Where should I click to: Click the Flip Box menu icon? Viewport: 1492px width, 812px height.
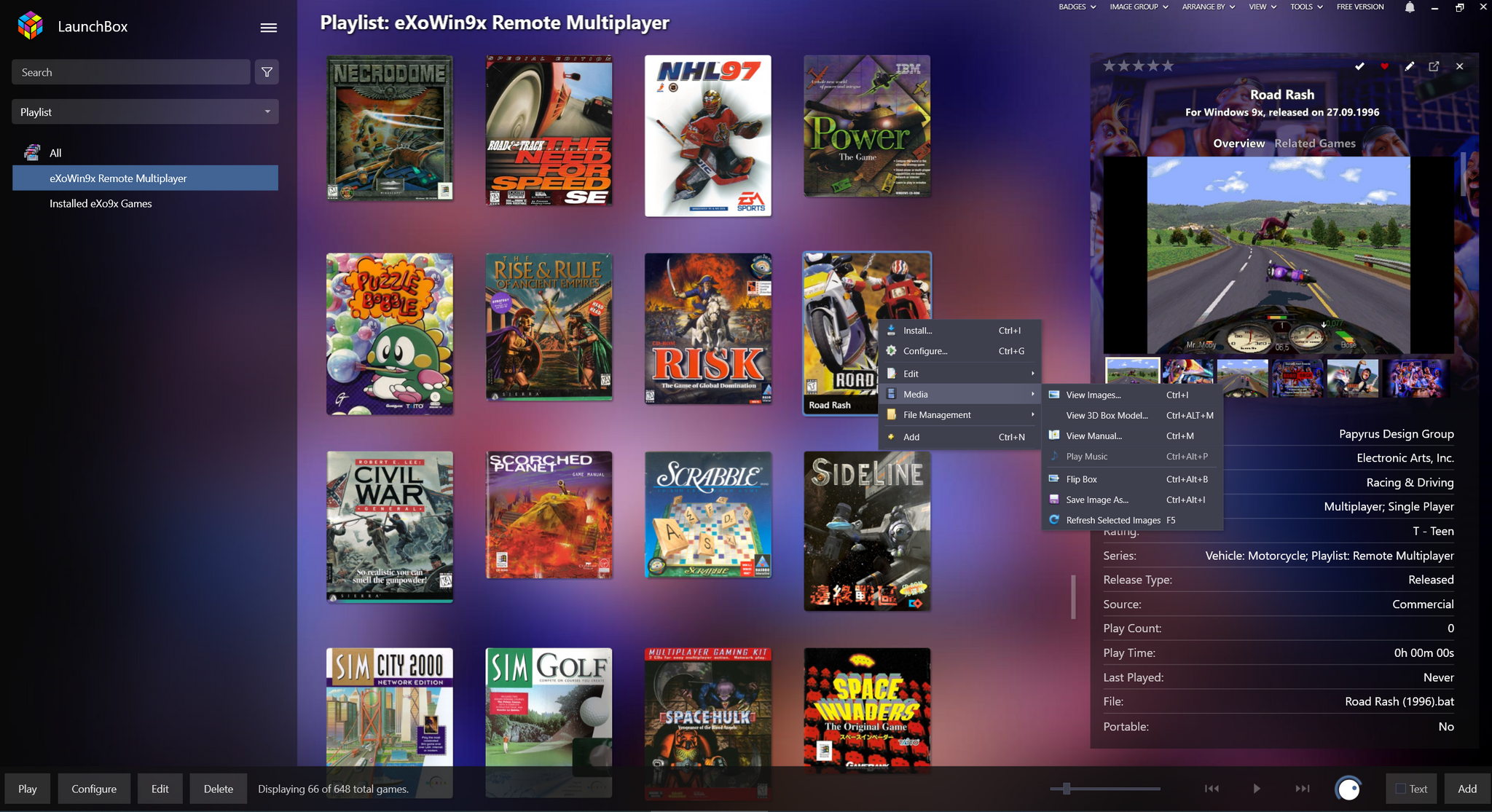click(1053, 479)
